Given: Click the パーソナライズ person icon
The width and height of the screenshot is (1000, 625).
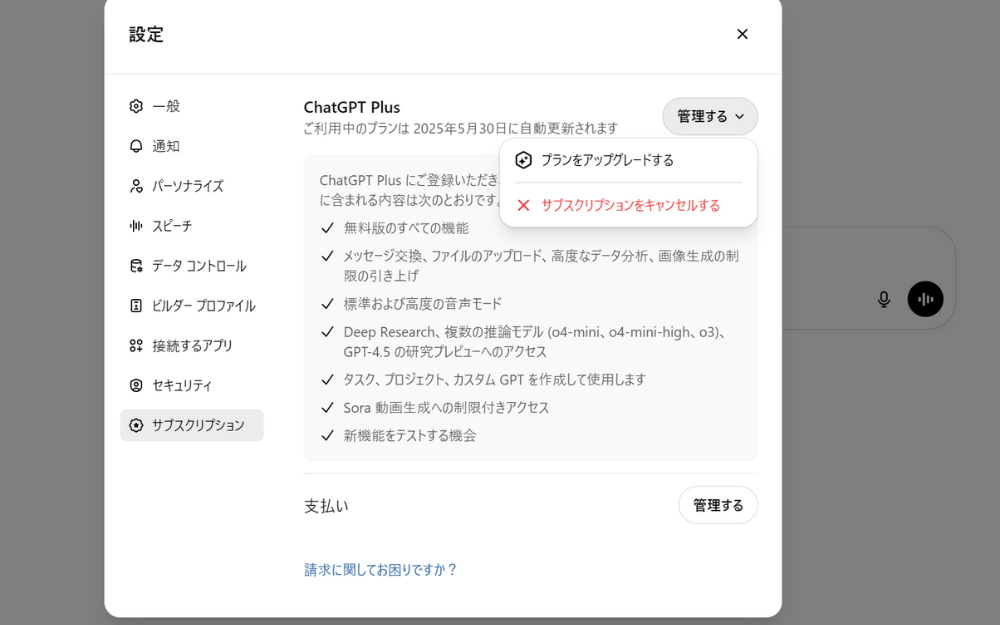Looking at the screenshot, I should click(x=136, y=186).
